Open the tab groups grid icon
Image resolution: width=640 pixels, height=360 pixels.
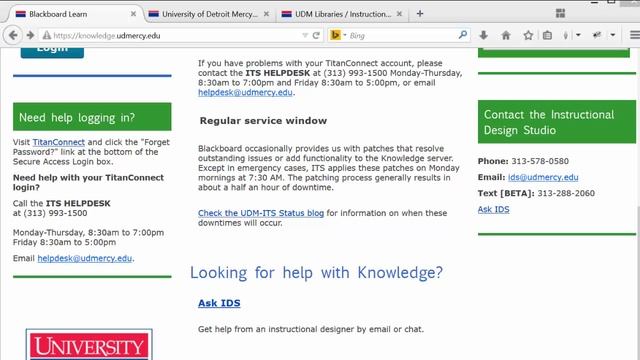tap(560, 13)
